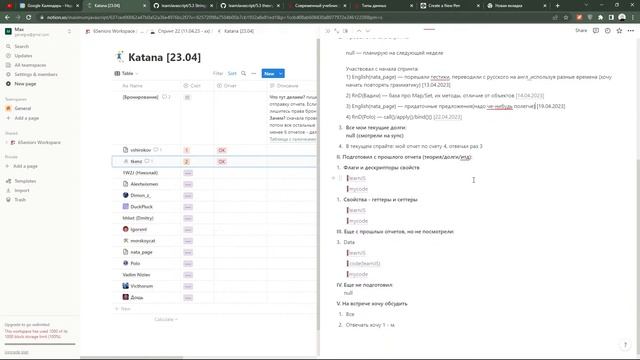
Task: Go to the previous record arrow in the peek
Action: click(x=359, y=31)
